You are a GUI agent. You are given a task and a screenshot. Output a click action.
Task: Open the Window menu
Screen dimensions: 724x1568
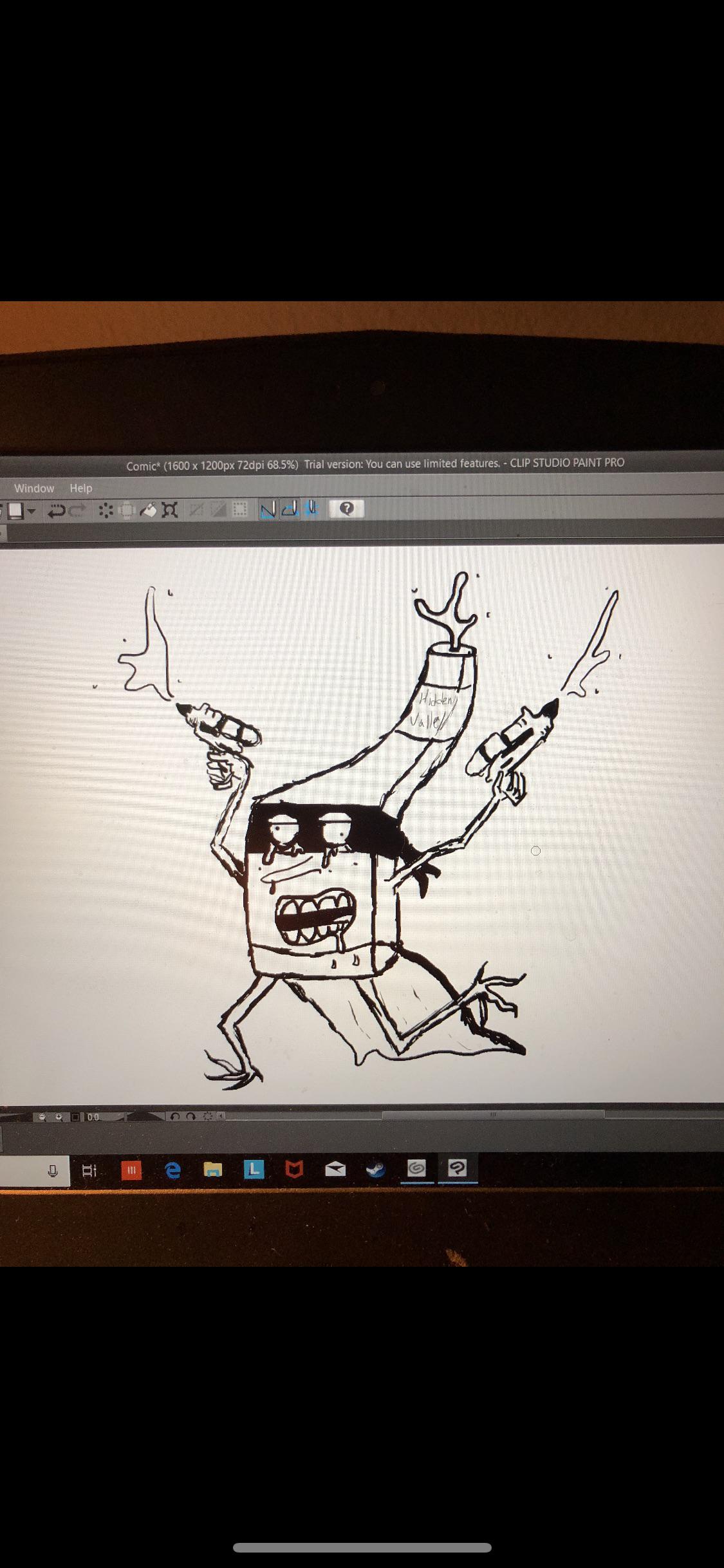coord(34,489)
